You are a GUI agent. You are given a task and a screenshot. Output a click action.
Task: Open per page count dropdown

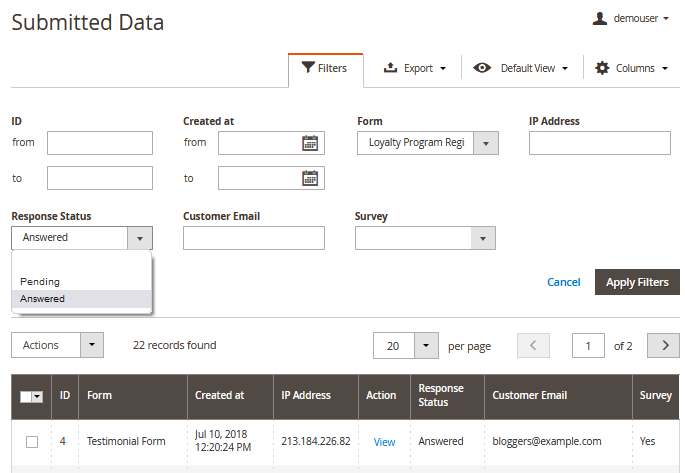pos(427,346)
